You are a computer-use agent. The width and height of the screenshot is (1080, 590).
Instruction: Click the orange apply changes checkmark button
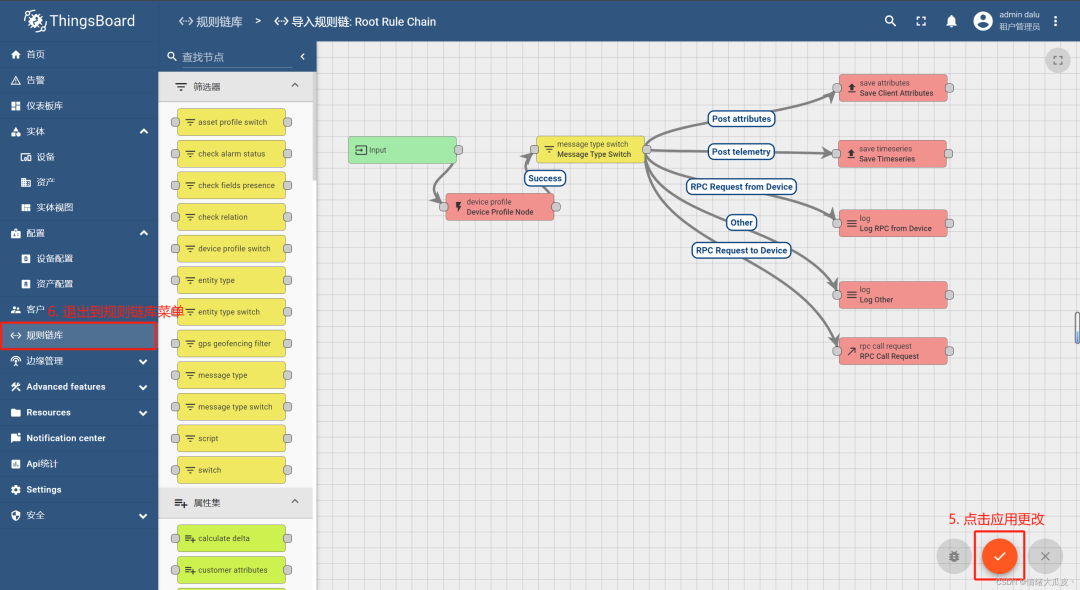(999, 556)
